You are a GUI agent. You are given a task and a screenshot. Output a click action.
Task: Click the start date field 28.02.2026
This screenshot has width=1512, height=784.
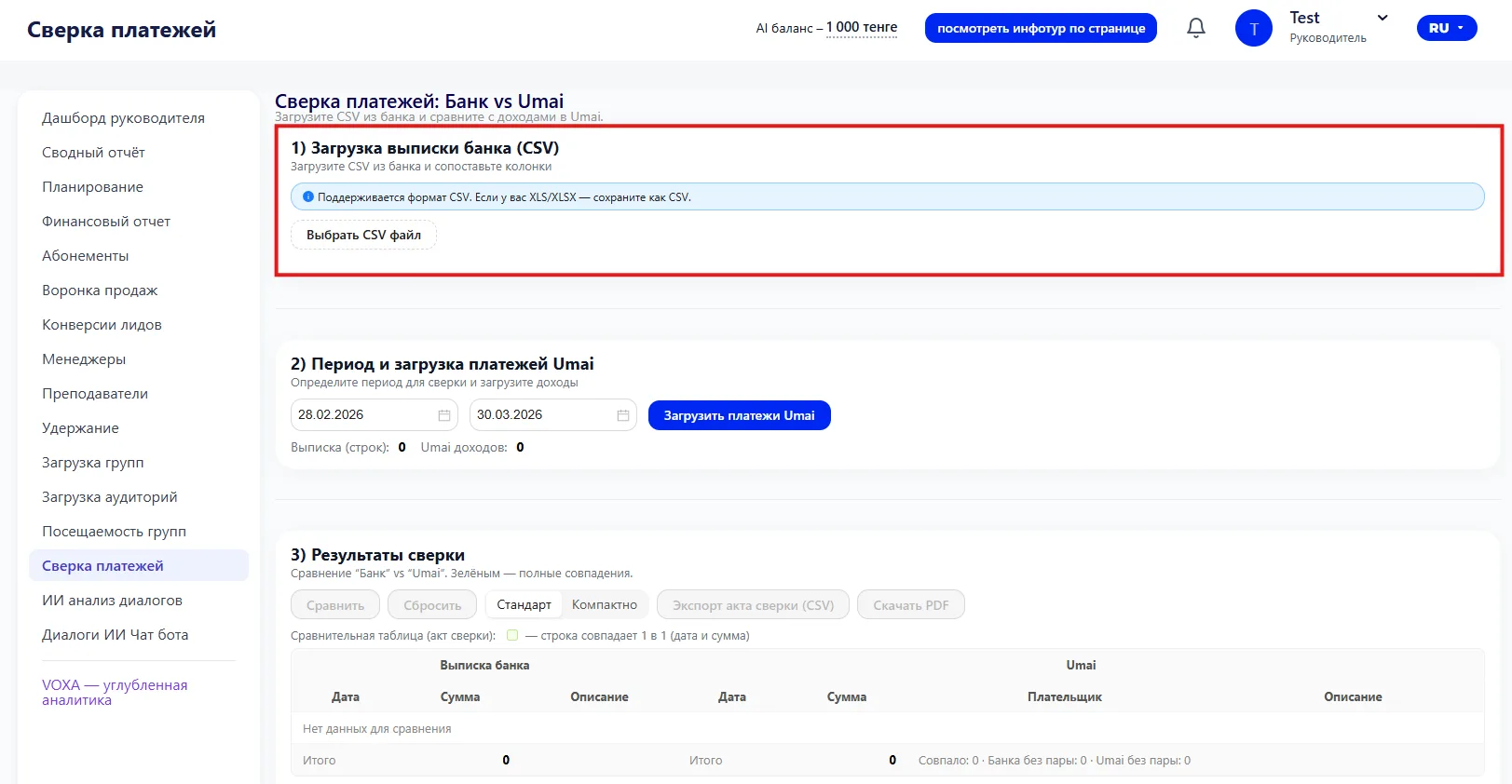(x=374, y=415)
